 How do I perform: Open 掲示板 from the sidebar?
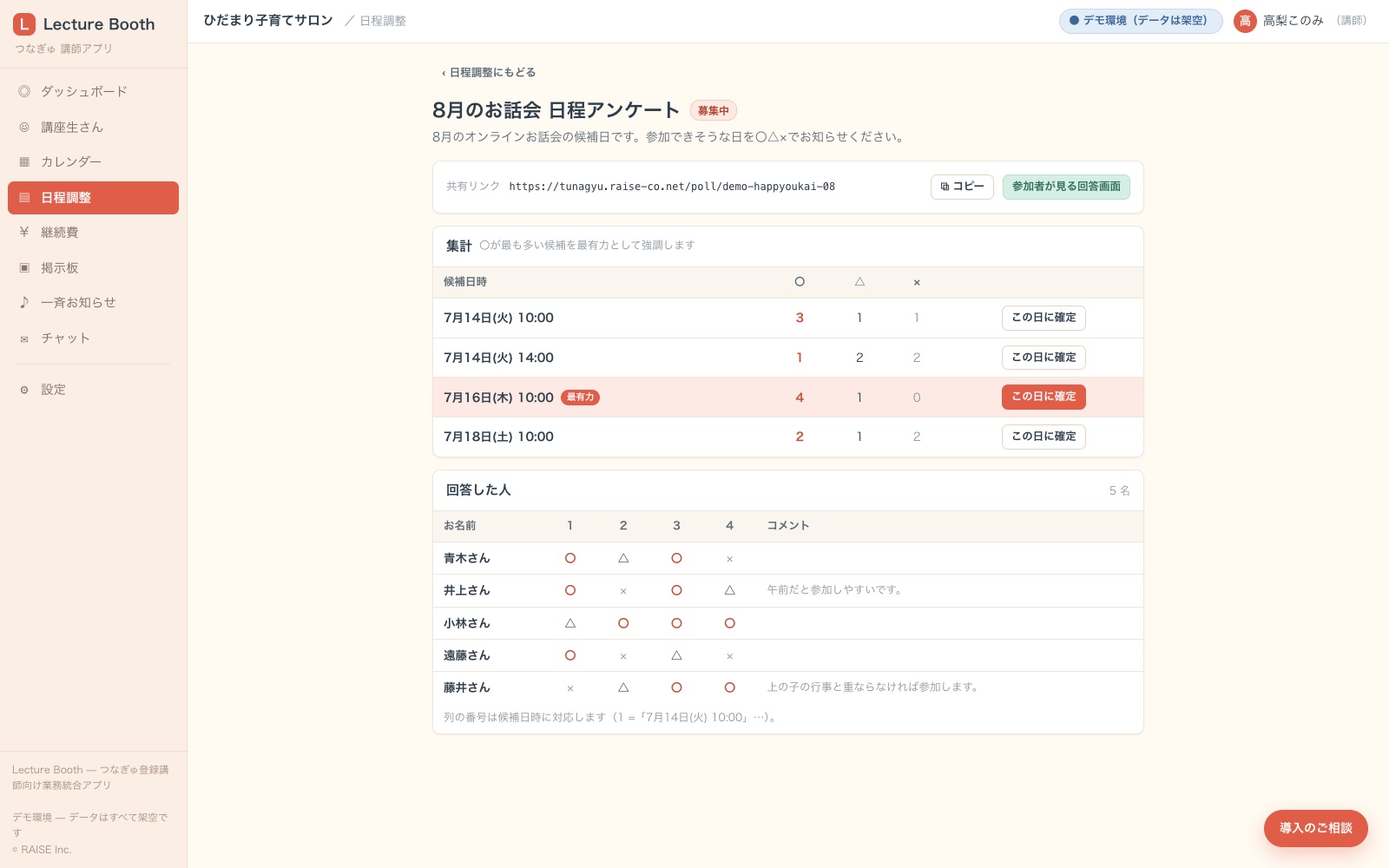pos(93,267)
